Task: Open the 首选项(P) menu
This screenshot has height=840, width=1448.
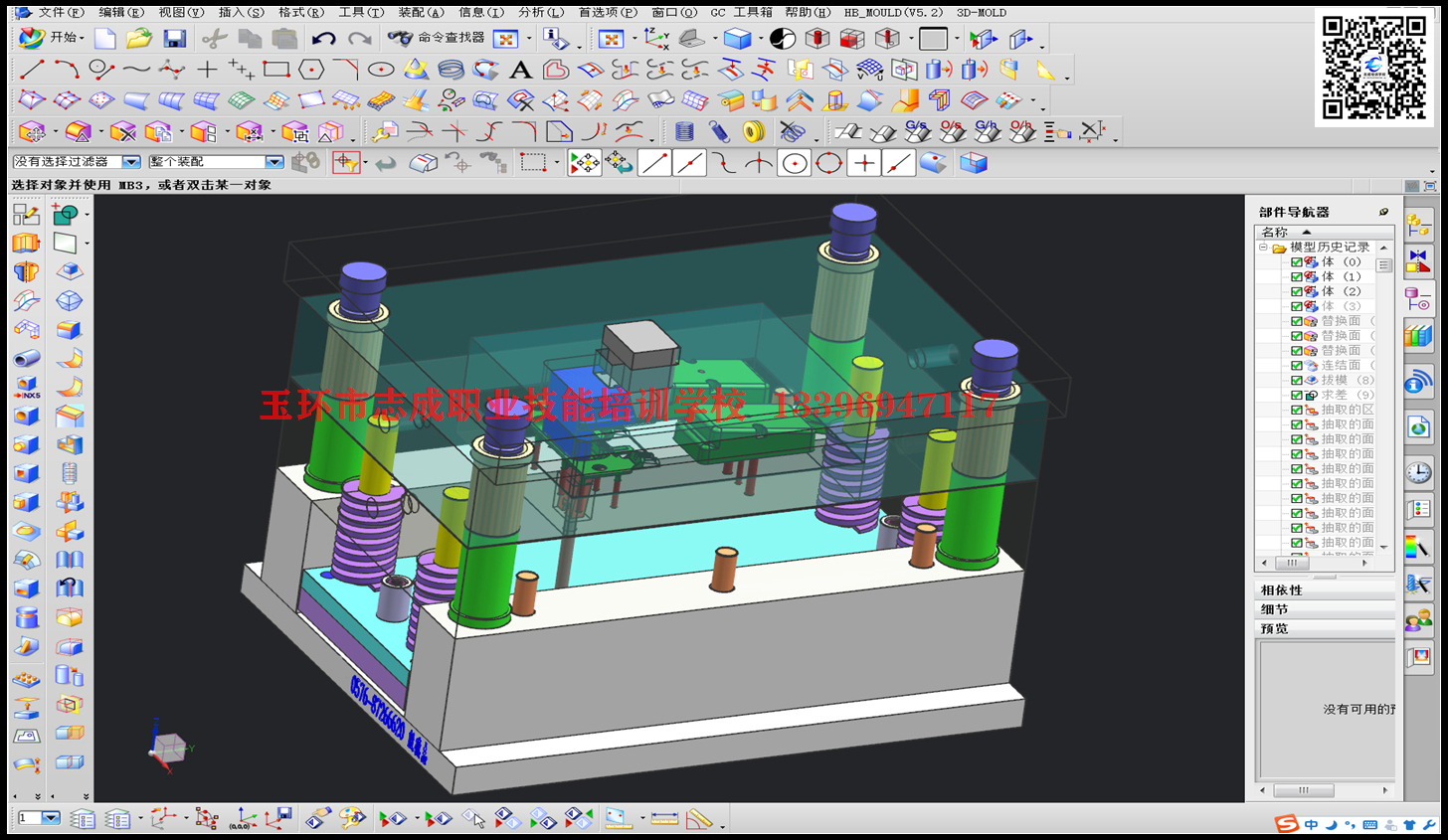Action: click(x=608, y=13)
